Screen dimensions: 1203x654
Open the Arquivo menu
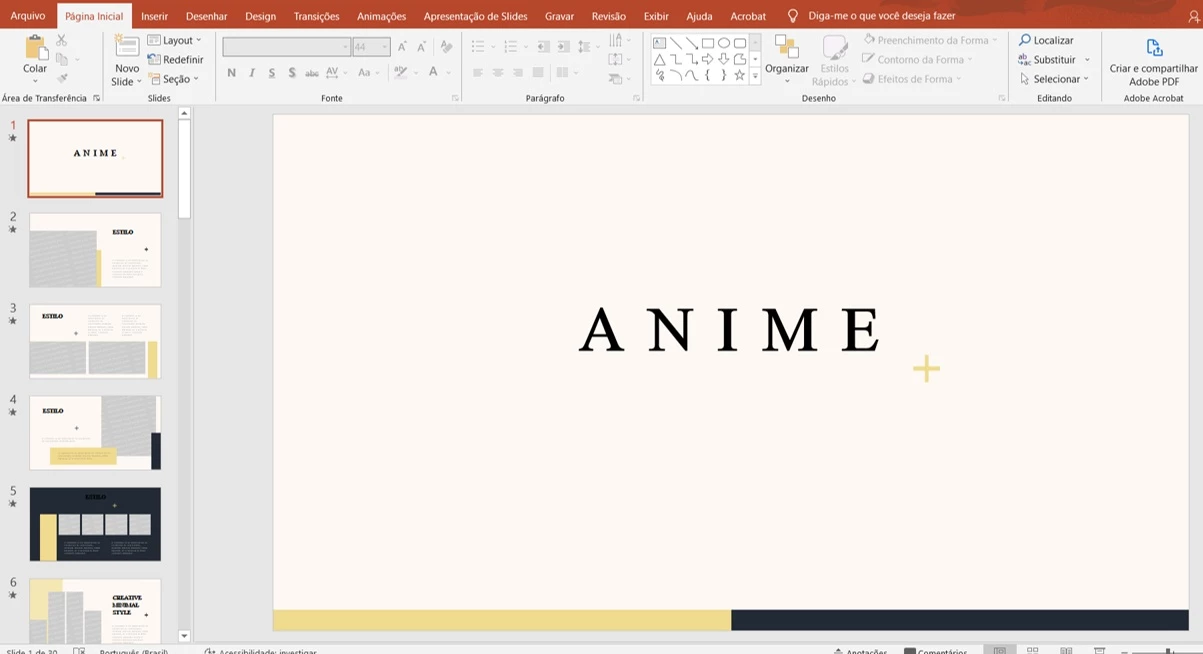point(28,16)
